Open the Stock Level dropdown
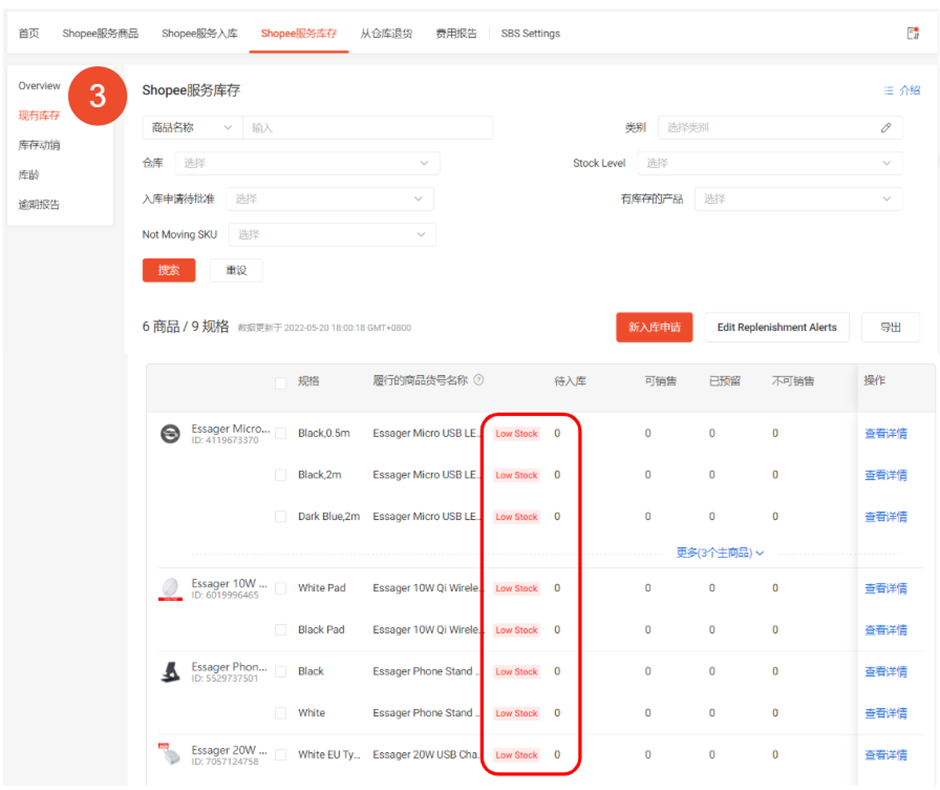Screen dimensions: 940x790 770,163
